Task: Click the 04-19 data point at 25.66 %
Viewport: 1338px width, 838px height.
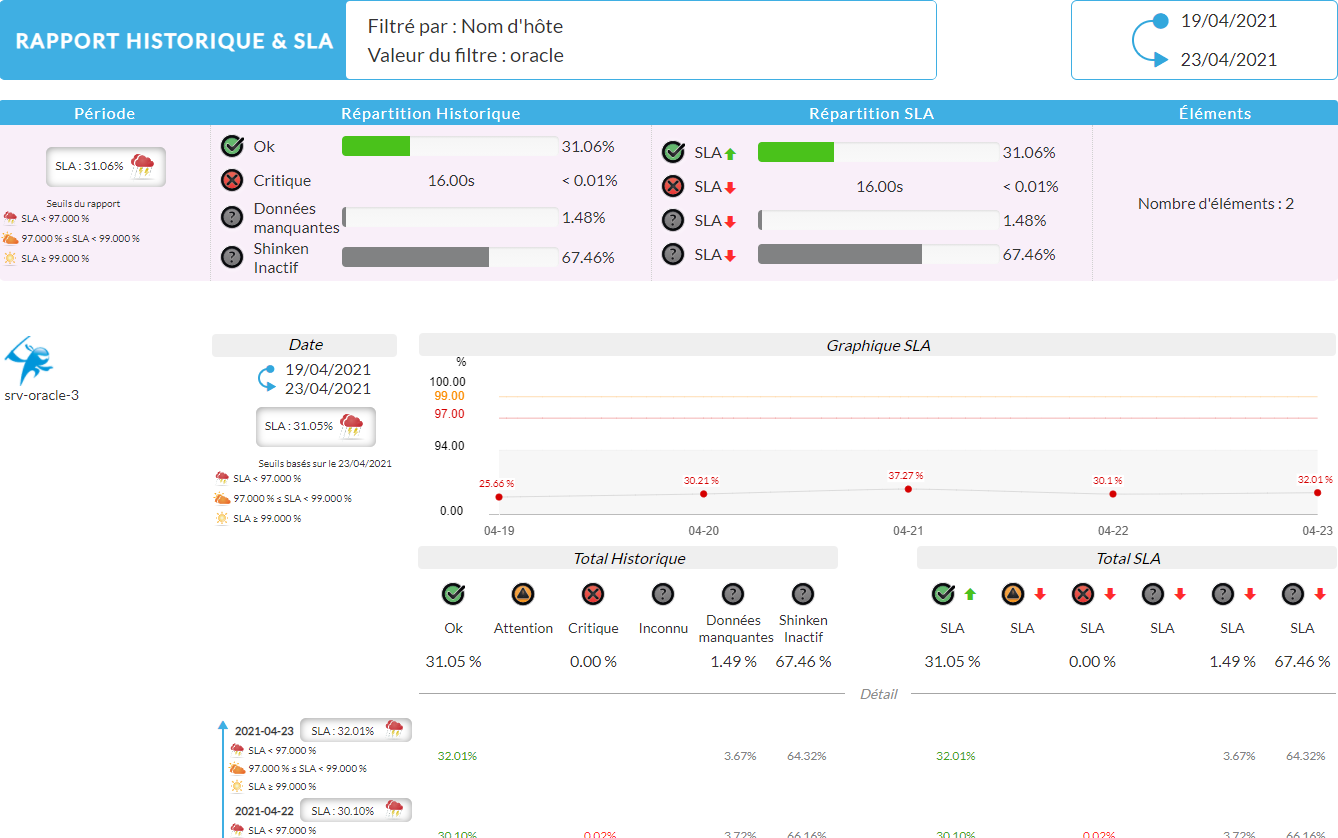Action: [x=499, y=497]
